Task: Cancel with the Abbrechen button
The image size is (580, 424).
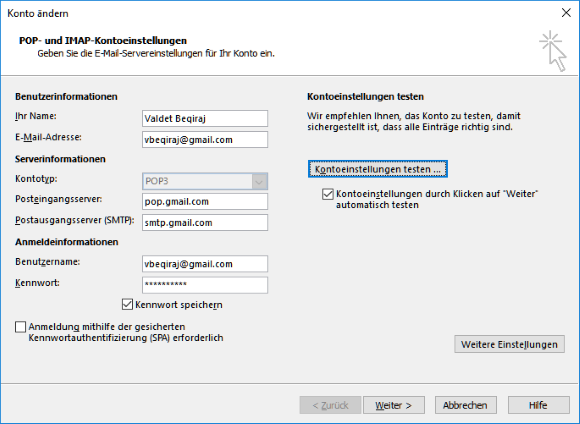Action: point(465,405)
